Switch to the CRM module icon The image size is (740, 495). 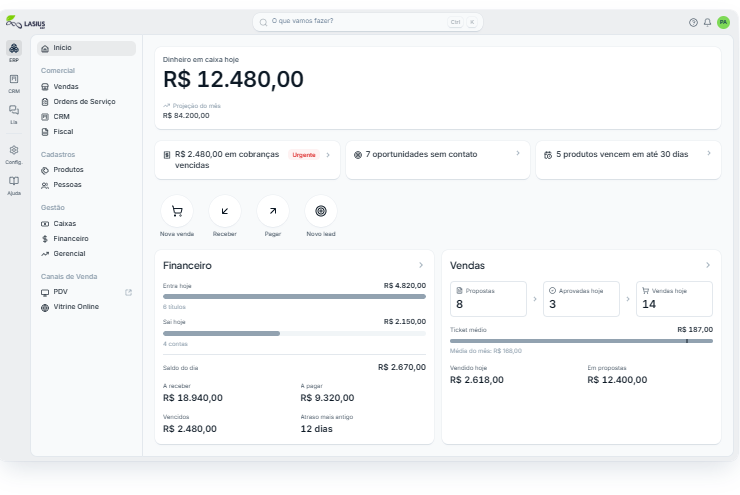(14, 79)
